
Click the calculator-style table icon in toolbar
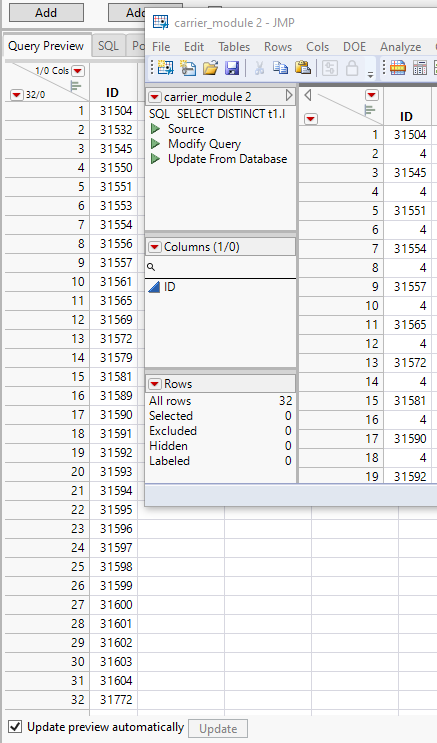(420, 68)
